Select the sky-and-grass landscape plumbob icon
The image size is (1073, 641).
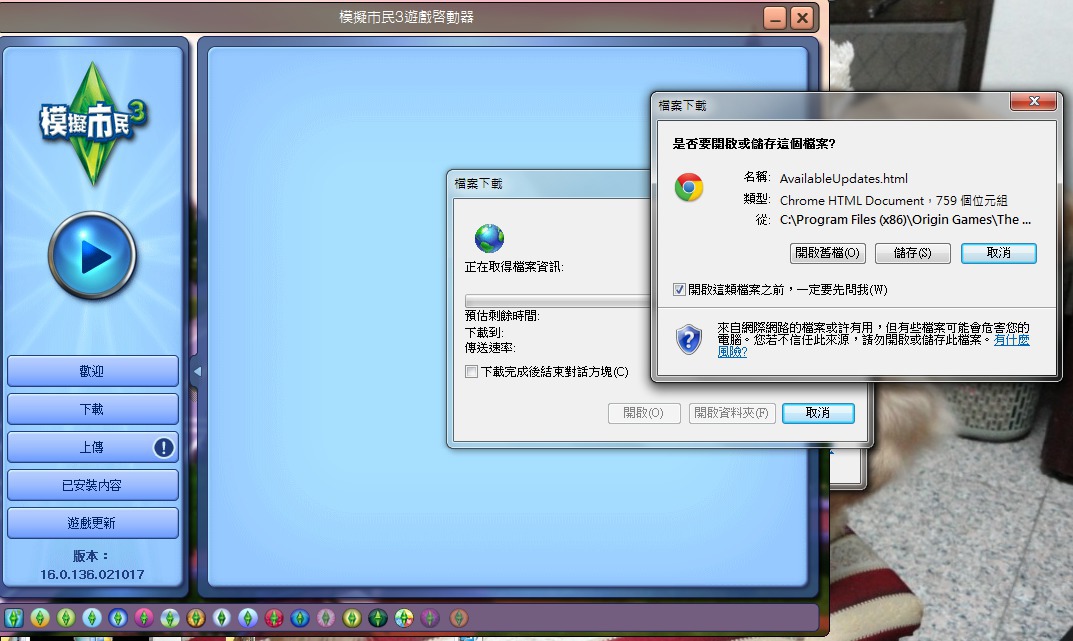click(170, 618)
